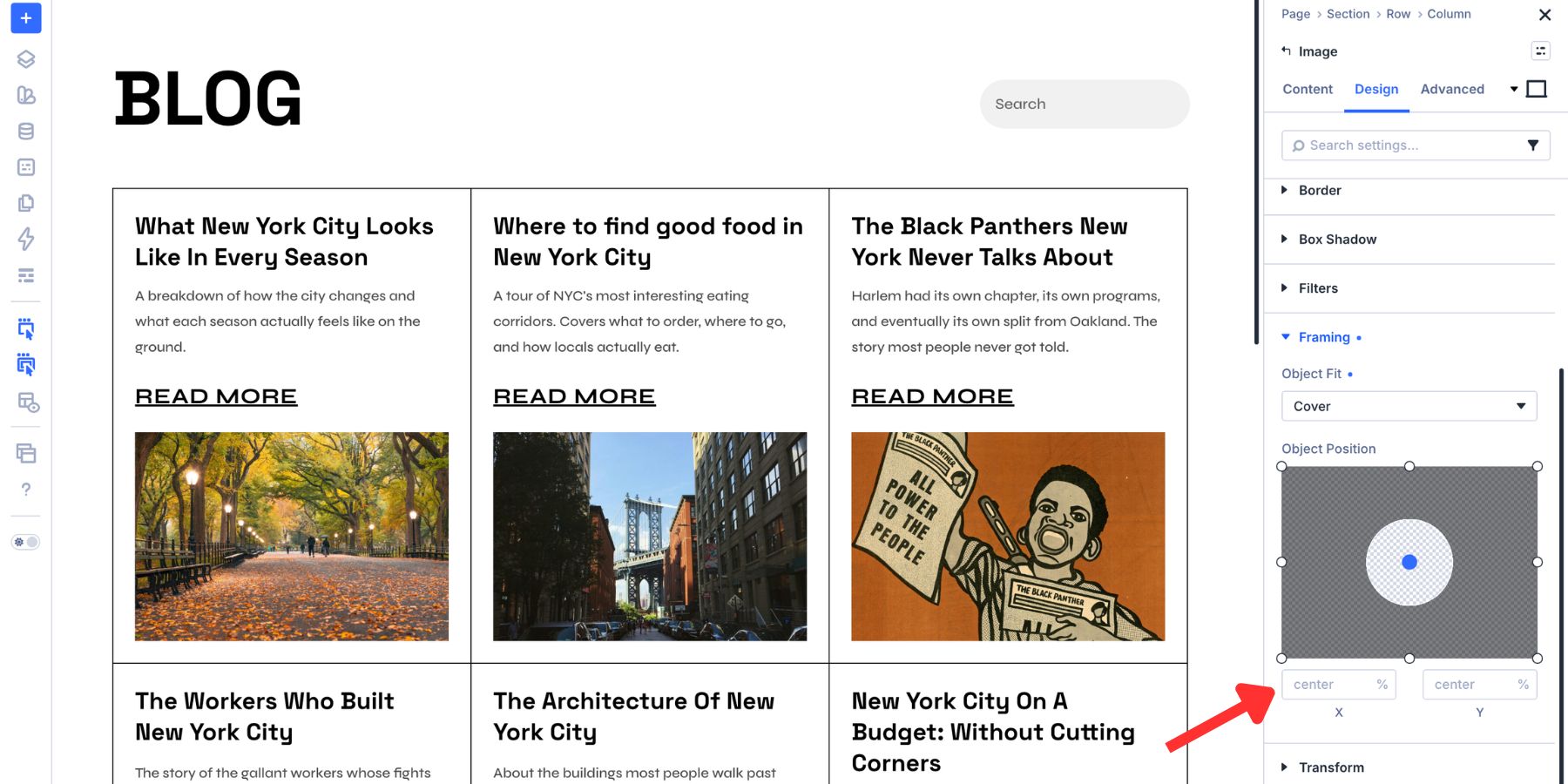Click the back arrow beside Image
1568x784 pixels.
(x=1286, y=51)
